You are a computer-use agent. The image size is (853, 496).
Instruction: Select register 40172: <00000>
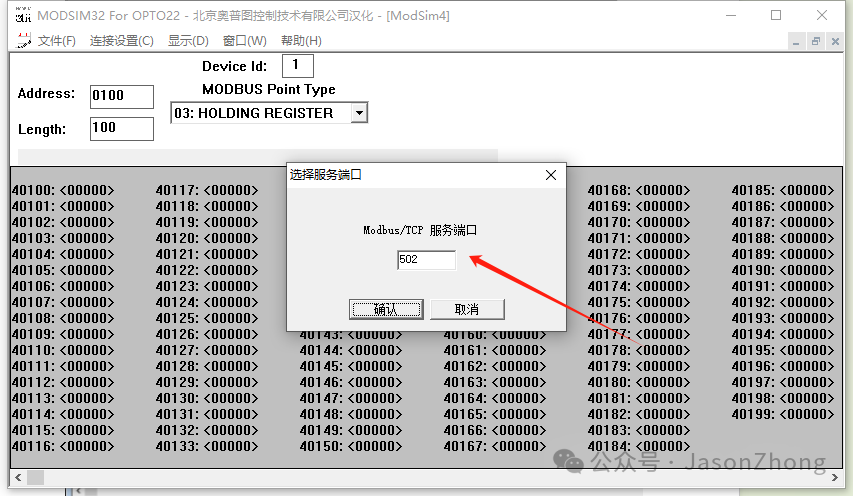[x=639, y=255]
